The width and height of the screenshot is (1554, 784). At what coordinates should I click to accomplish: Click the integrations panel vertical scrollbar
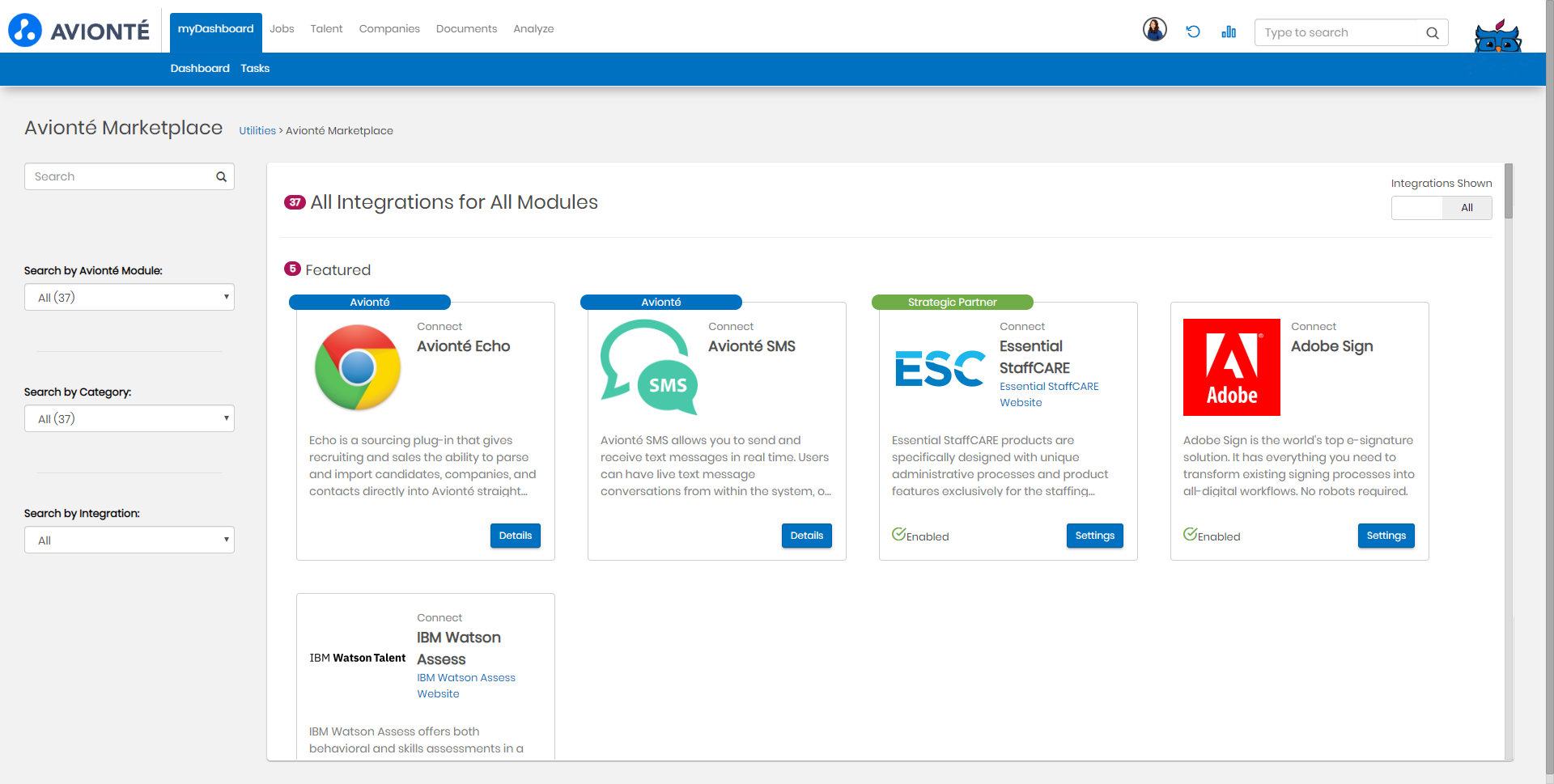pos(1509,191)
